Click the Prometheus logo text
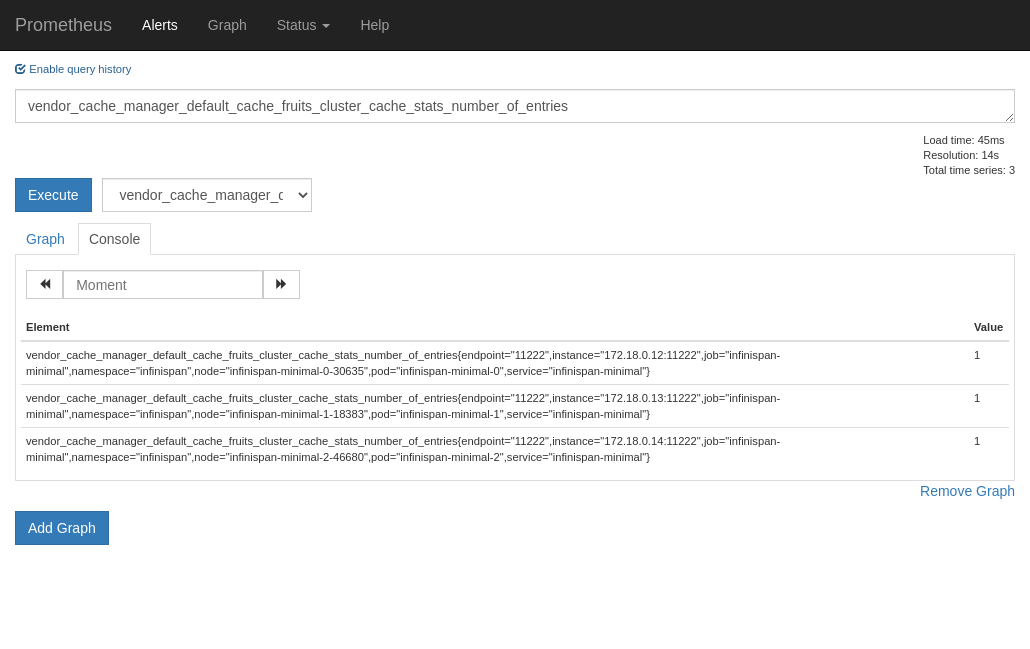 63,25
